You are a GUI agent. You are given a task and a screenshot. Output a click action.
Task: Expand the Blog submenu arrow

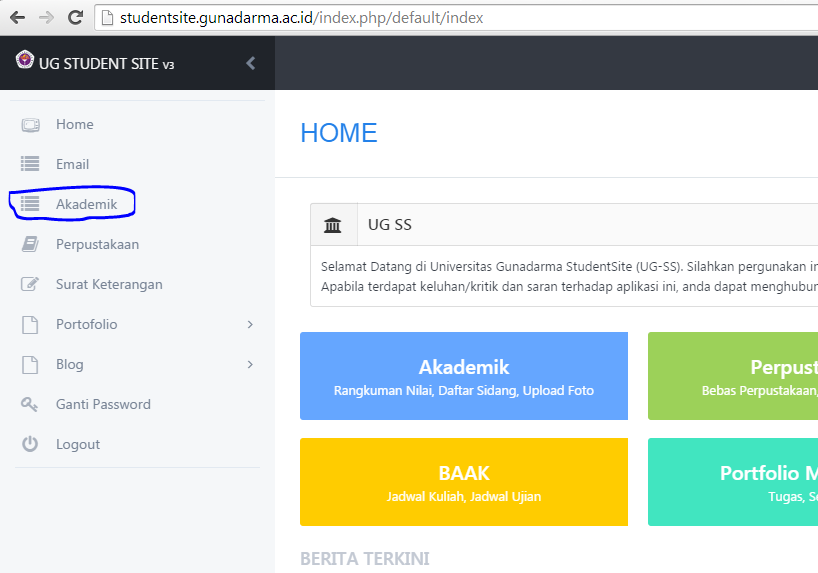pos(250,364)
